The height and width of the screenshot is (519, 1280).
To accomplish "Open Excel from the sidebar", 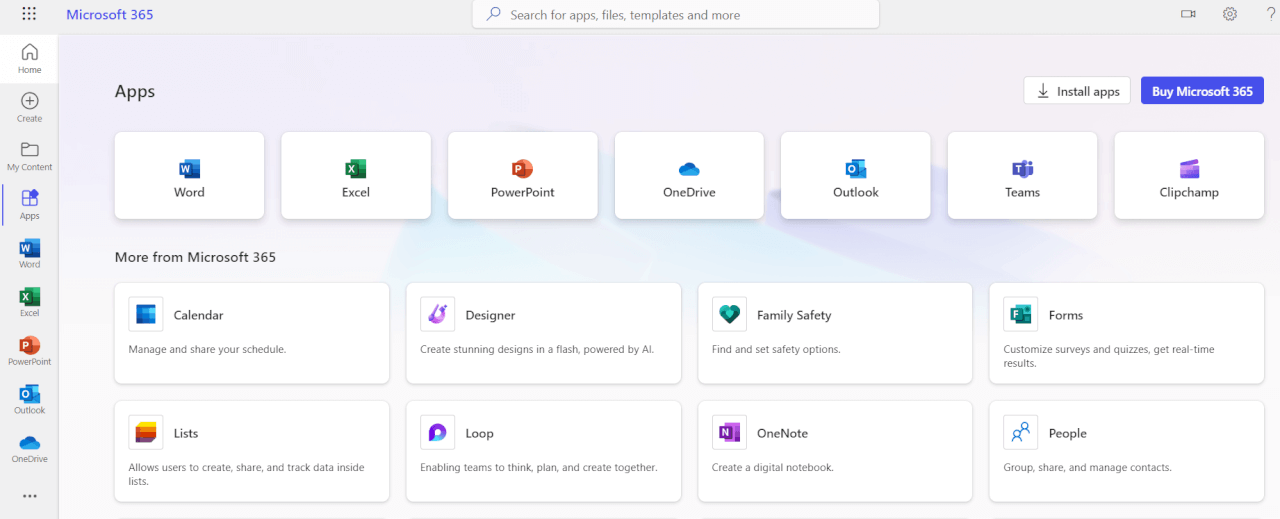I will pos(29,302).
